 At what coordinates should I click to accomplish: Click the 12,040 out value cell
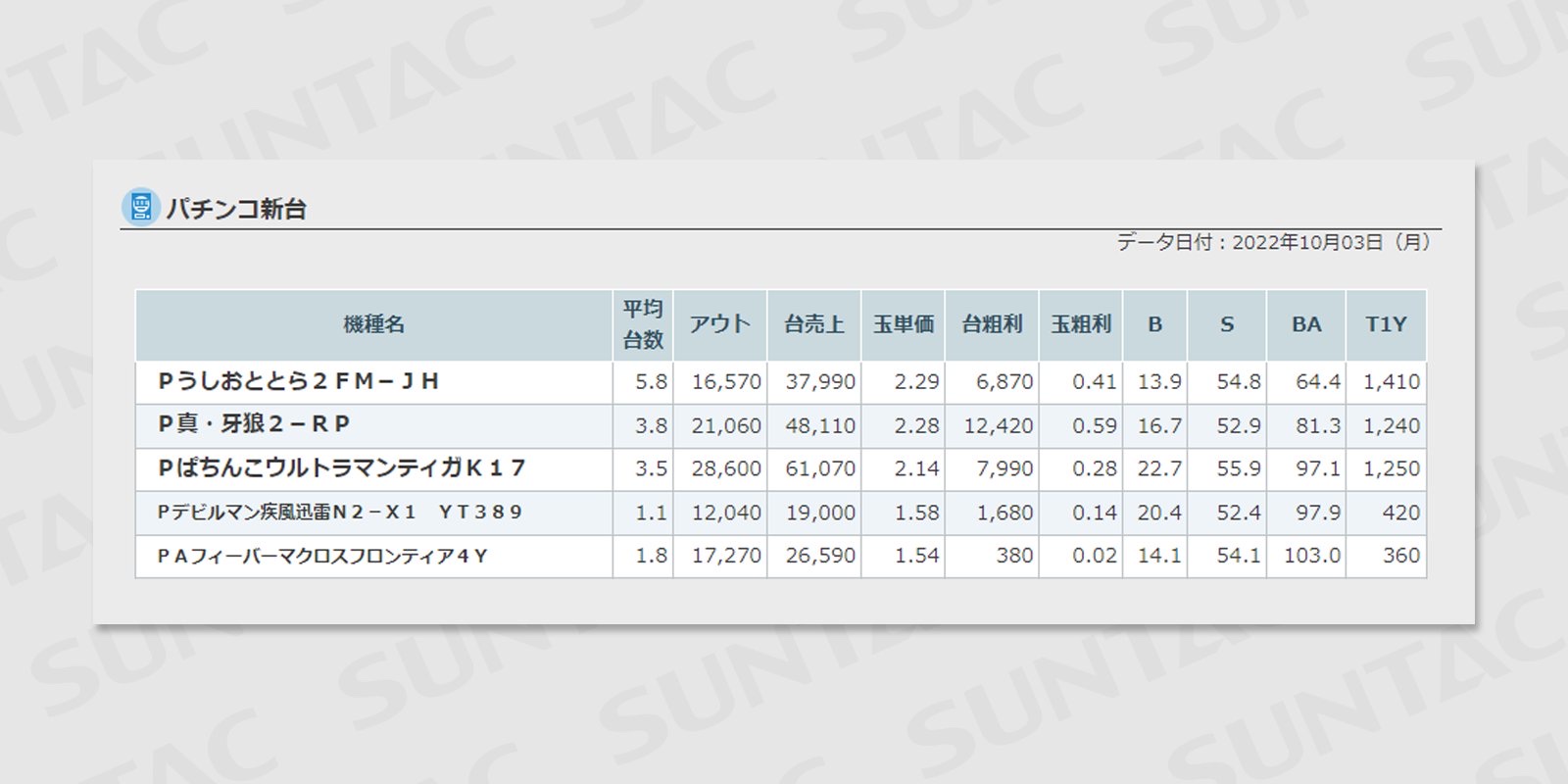720,513
